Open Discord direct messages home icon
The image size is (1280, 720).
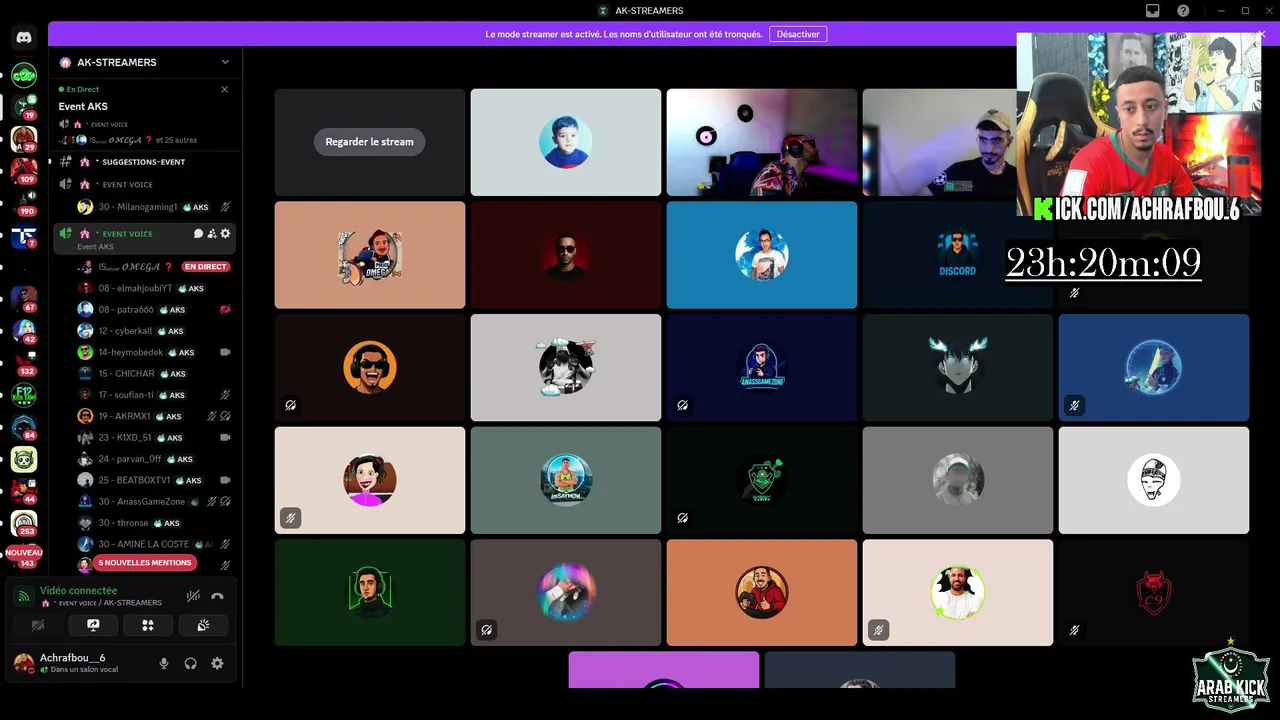pos(24,37)
